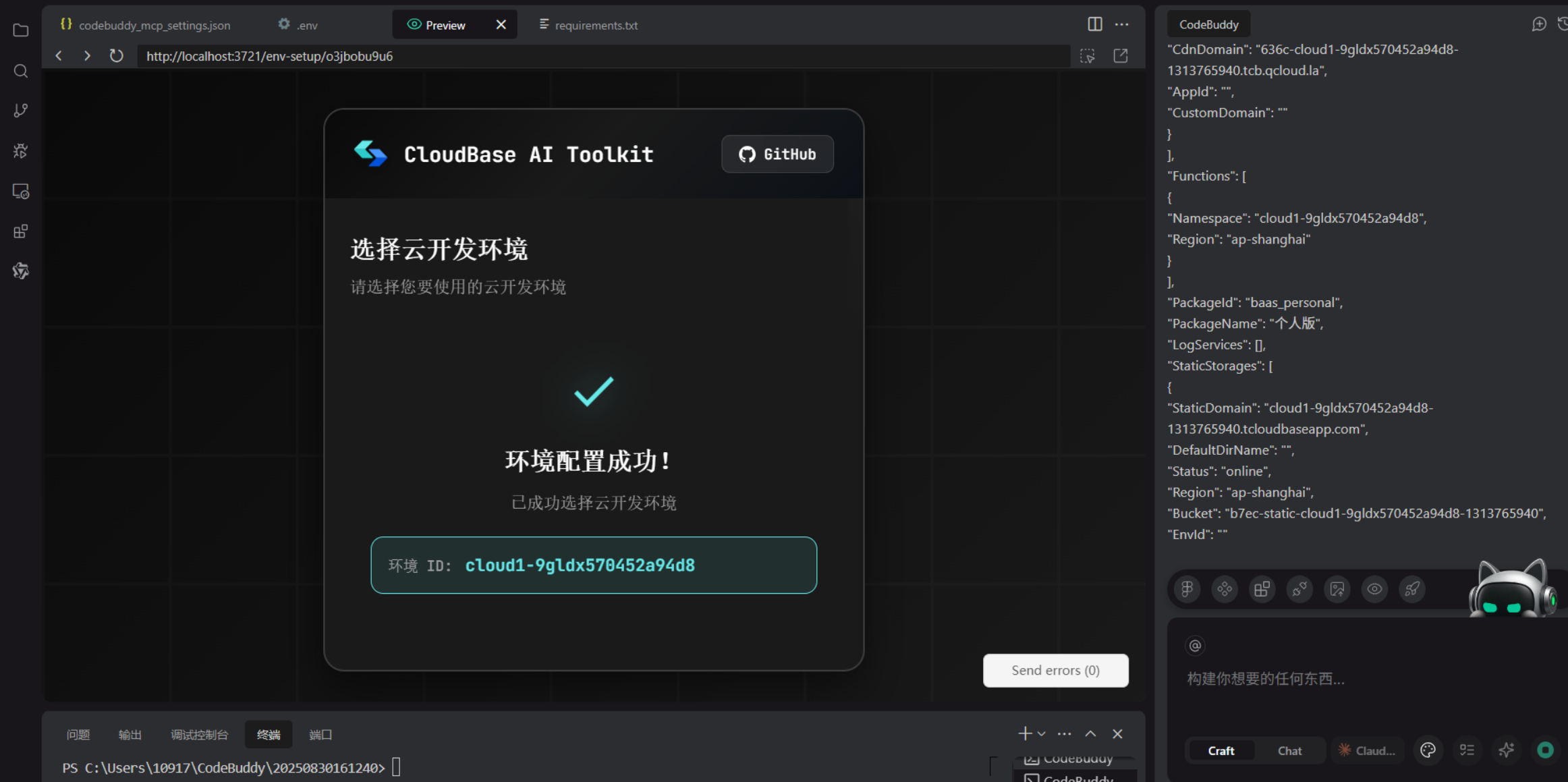
Task: Open the plug integration icon in CodeBuddy
Action: (x=1299, y=589)
